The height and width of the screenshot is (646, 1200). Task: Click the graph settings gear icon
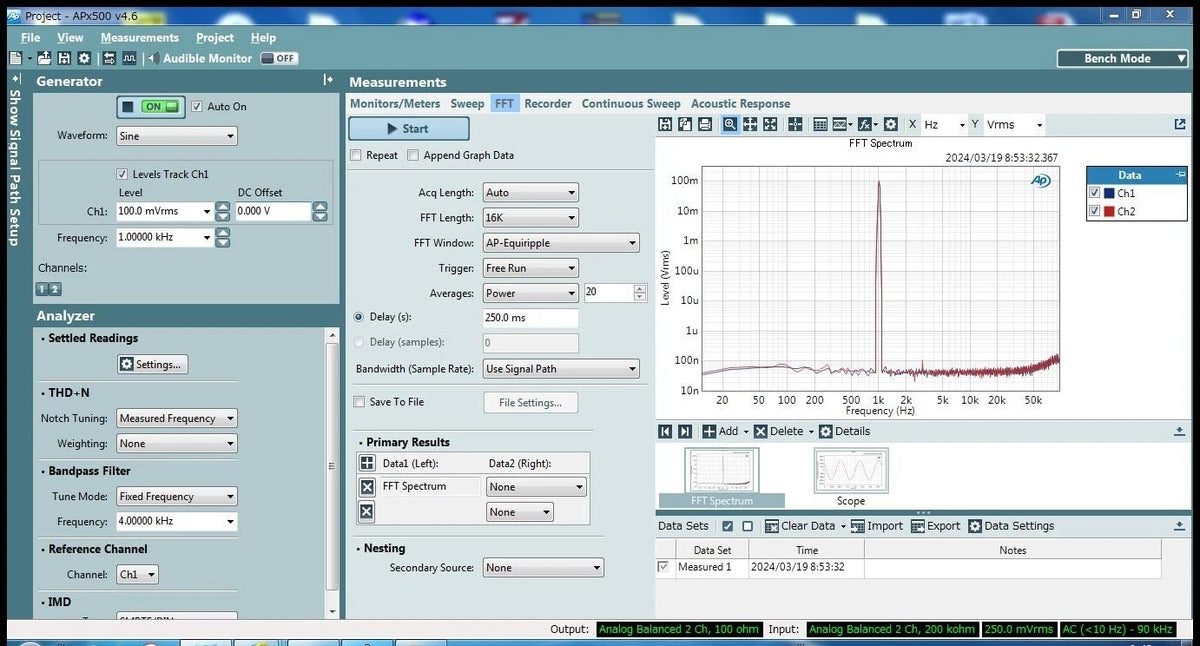pos(888,124)
